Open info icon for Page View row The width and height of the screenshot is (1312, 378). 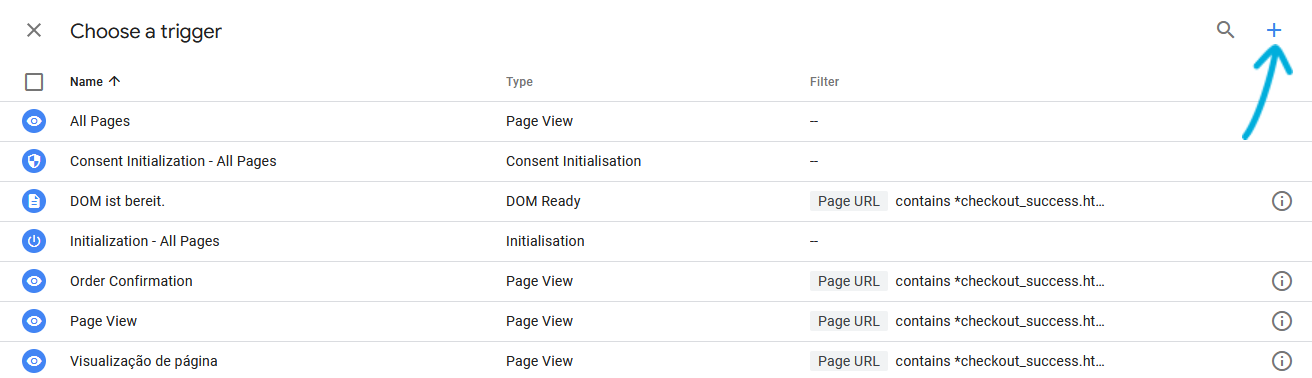click(x=1281, y=321)
